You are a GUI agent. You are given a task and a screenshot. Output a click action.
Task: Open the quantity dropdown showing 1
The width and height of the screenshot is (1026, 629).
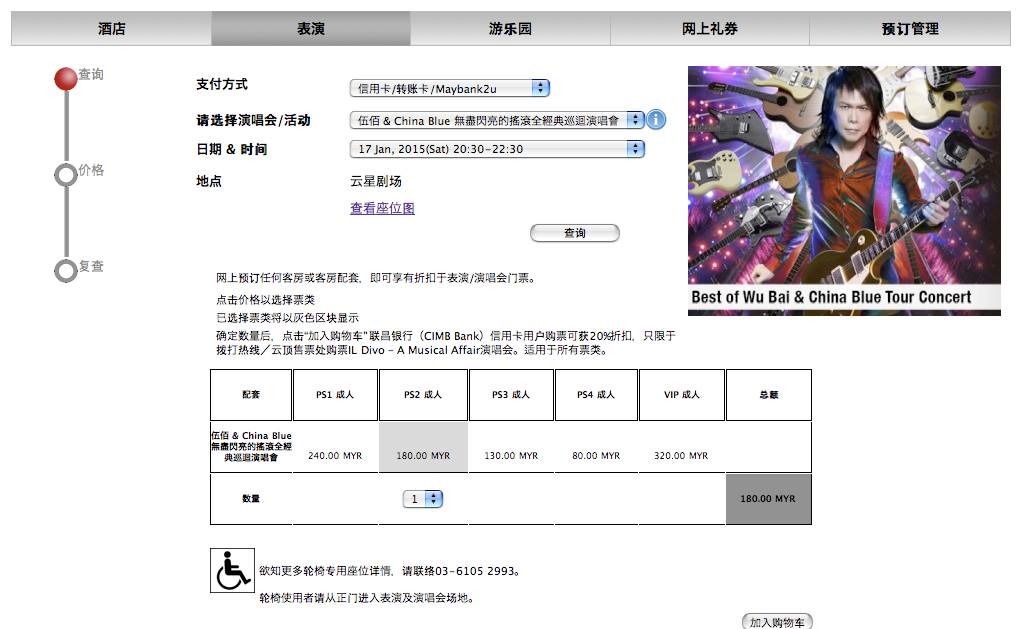pos(423,499)
